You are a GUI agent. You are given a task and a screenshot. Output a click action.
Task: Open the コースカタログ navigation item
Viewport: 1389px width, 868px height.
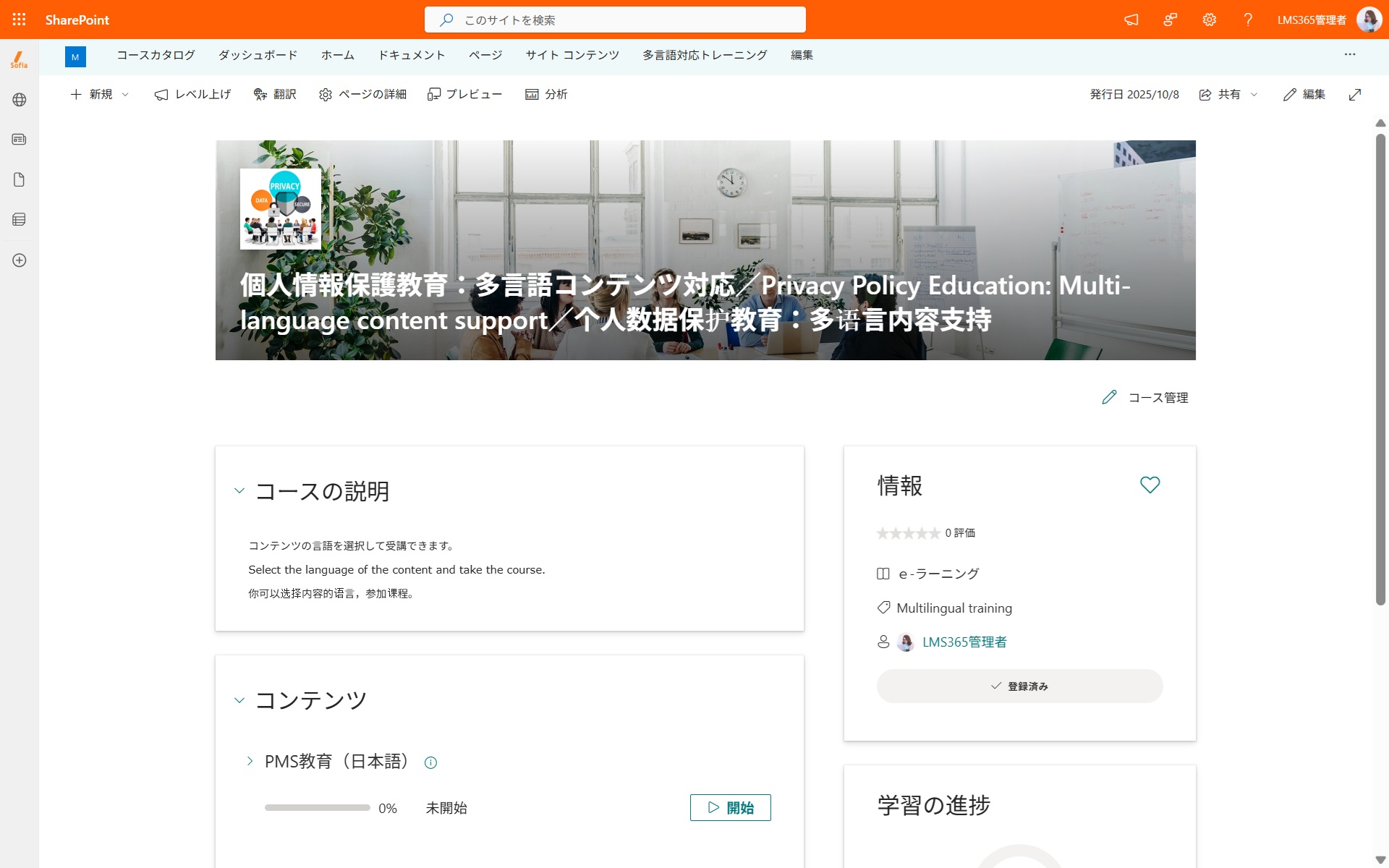[156, 55]
